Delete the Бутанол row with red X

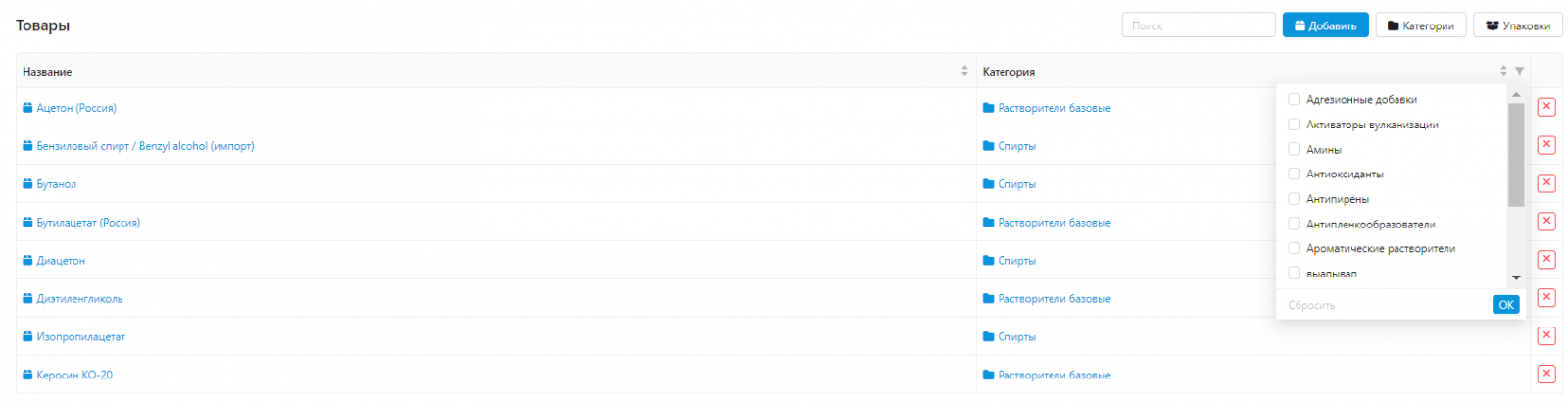(x=1546, y=183)
